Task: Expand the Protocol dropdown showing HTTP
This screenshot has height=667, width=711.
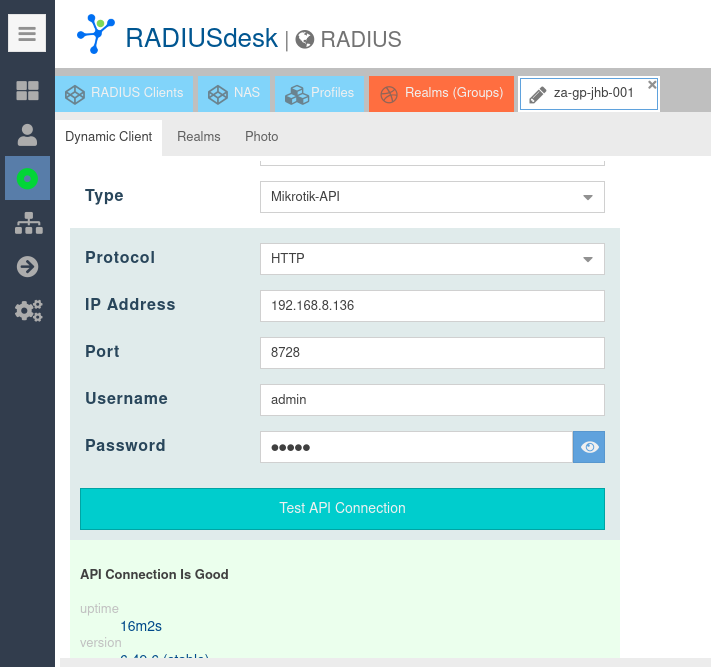Action: click(588, 259)
